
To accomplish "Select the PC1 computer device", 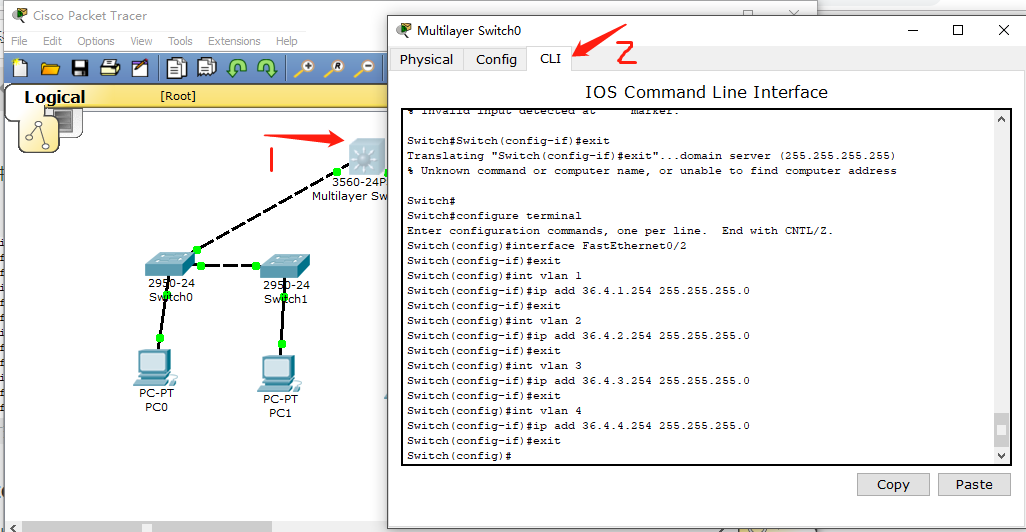I will [279, 374].
